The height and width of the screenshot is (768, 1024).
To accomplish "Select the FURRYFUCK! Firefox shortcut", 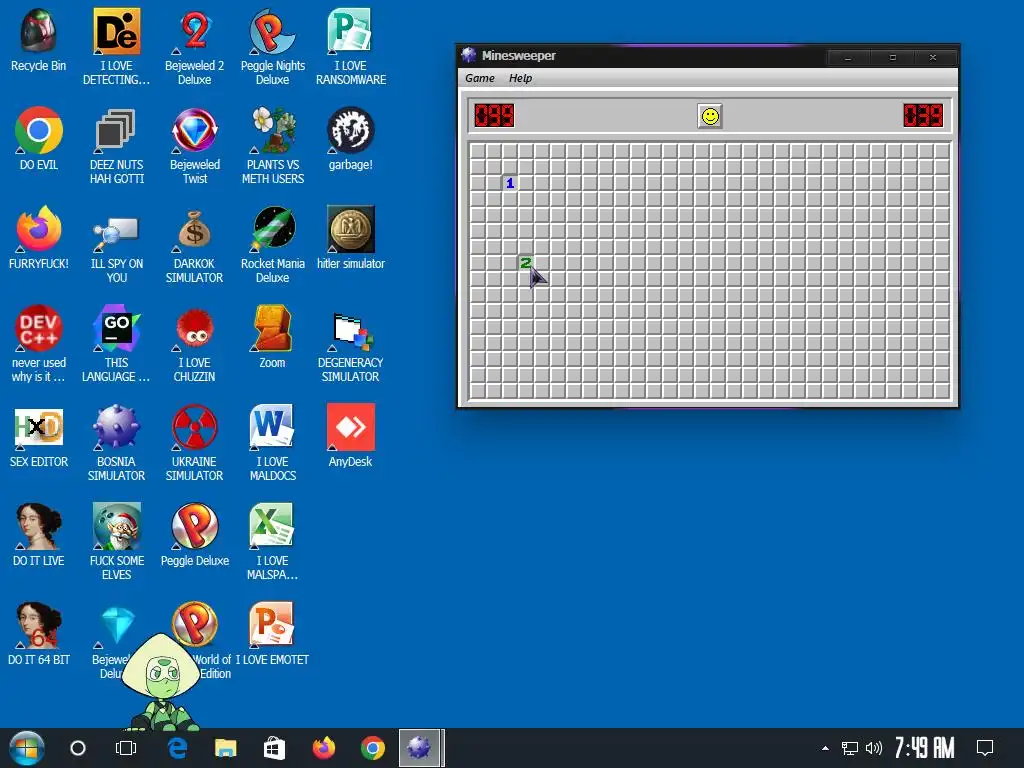I will 39,238.
